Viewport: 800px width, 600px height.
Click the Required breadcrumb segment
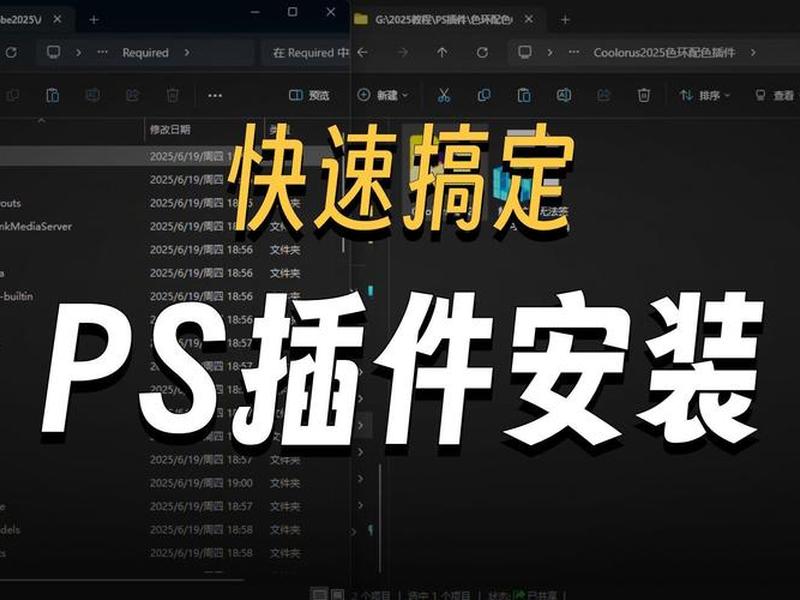click(x=145, y=53)
